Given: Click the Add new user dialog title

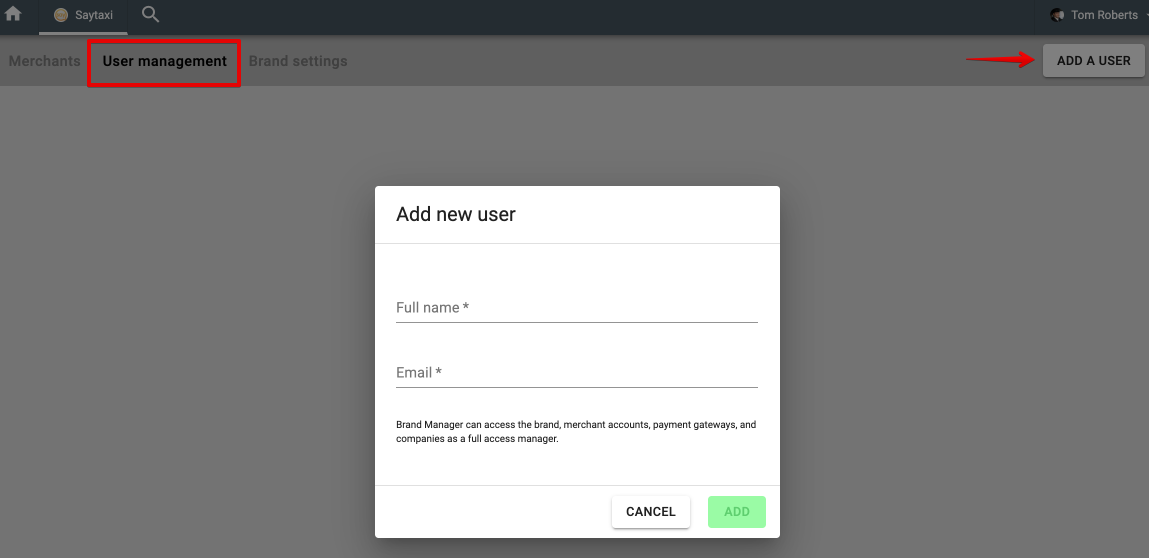Looking at the screenshot, I should [456, 214].
